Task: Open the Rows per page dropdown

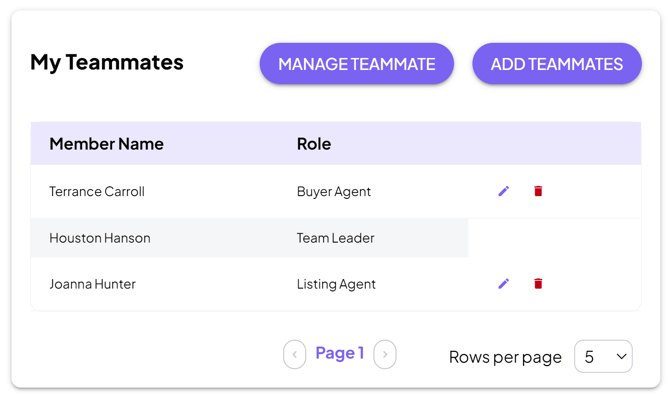Action: [603, 356]
